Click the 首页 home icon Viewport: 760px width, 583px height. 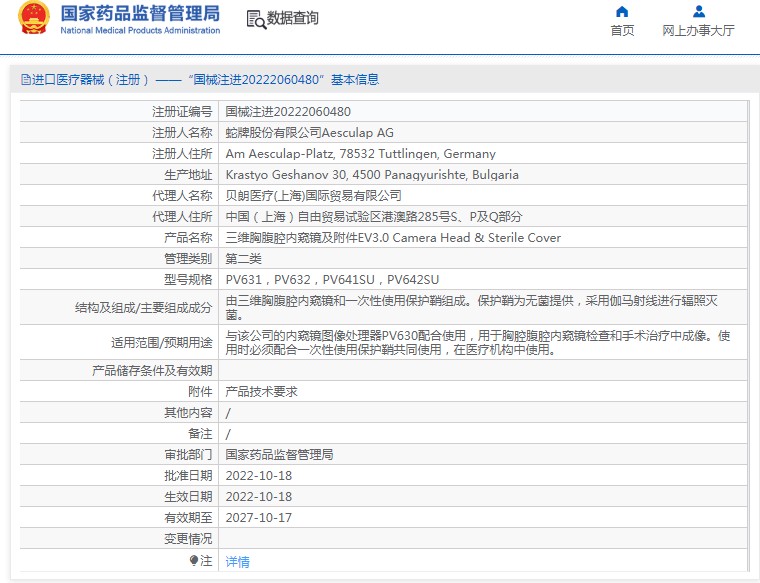coord(622,11)
